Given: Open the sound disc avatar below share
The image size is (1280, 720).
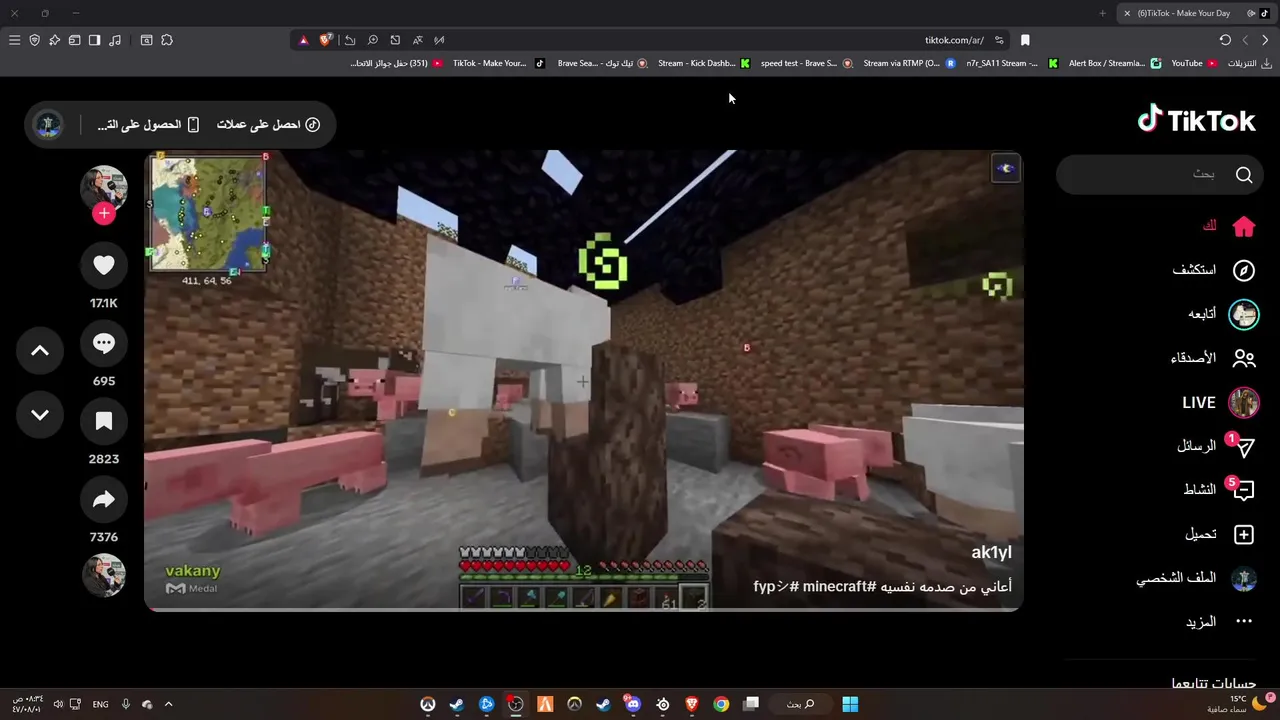Looking at the screenshot, I should (x=104, y=575).
